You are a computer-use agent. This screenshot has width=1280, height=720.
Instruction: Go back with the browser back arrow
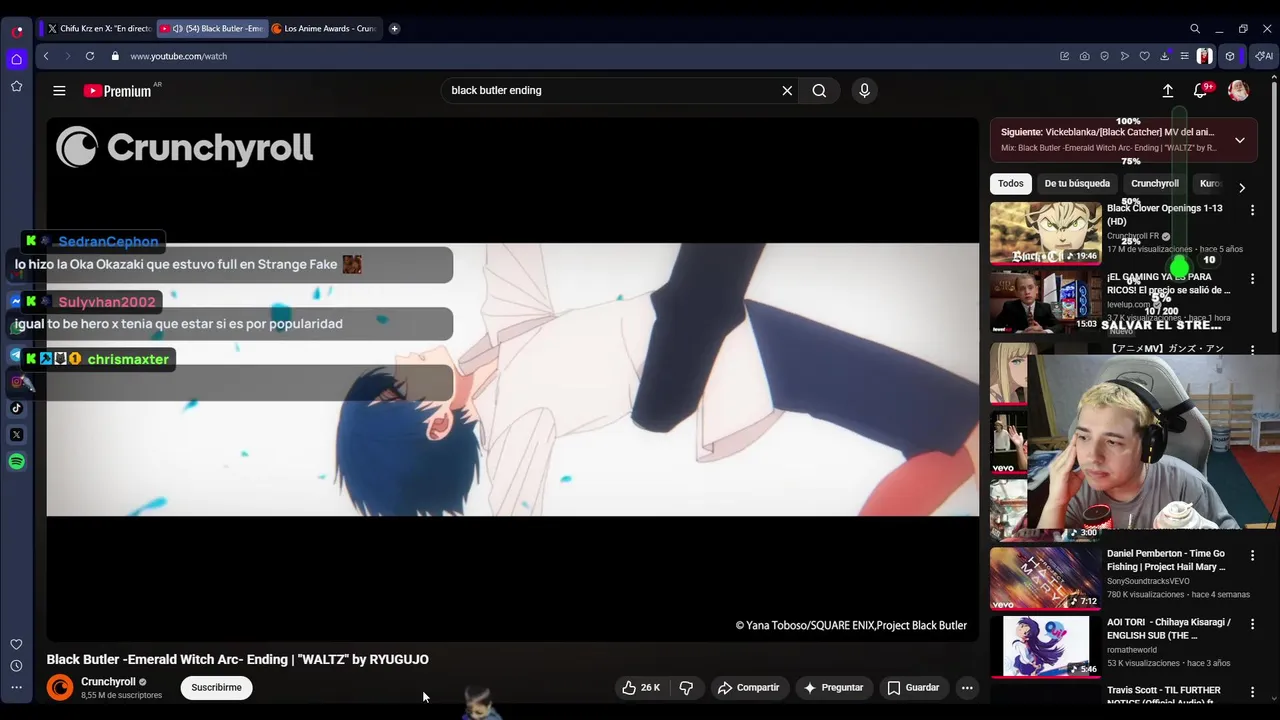click(46, 56)
